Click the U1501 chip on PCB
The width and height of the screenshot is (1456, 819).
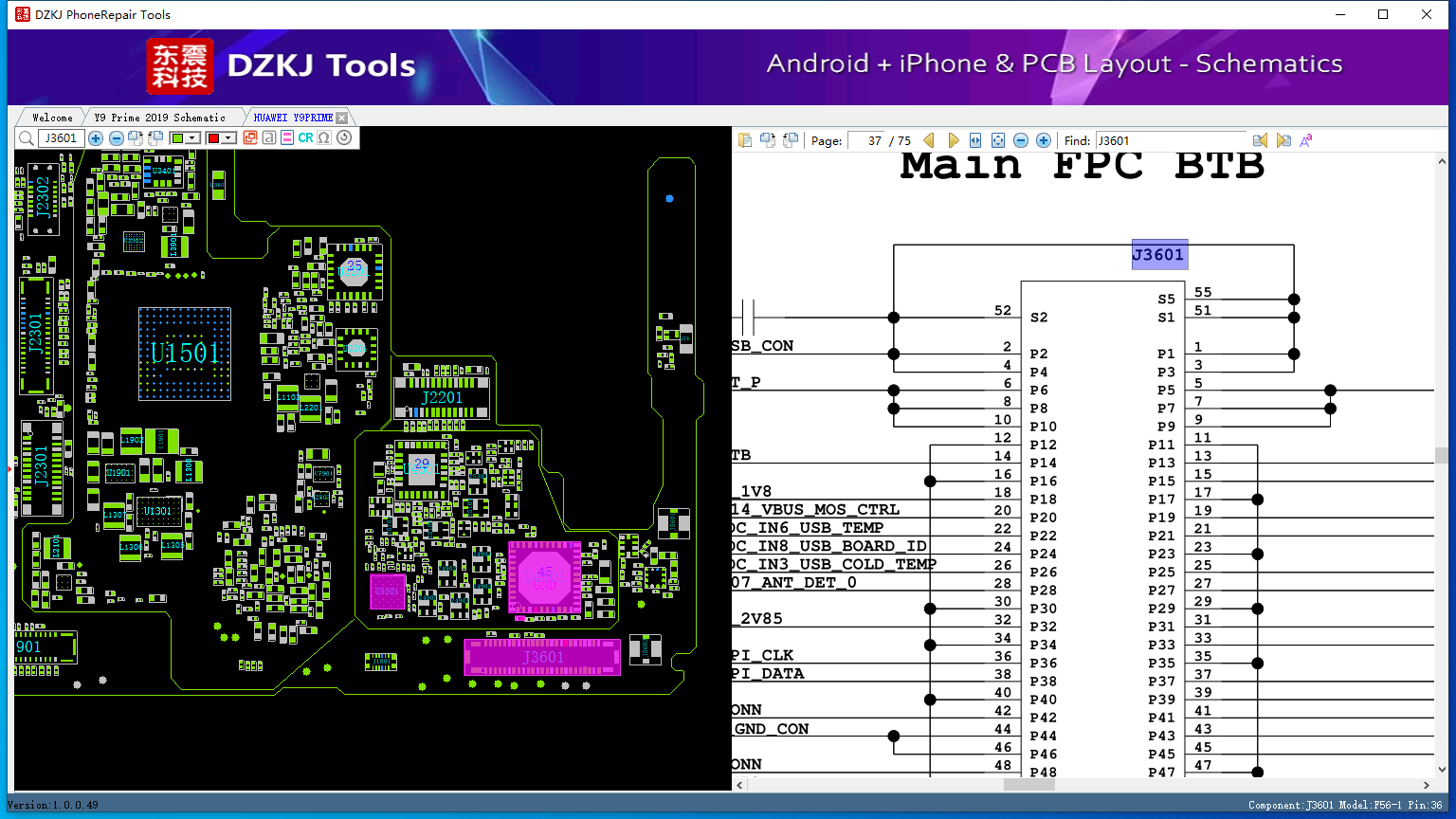[185, 354]
